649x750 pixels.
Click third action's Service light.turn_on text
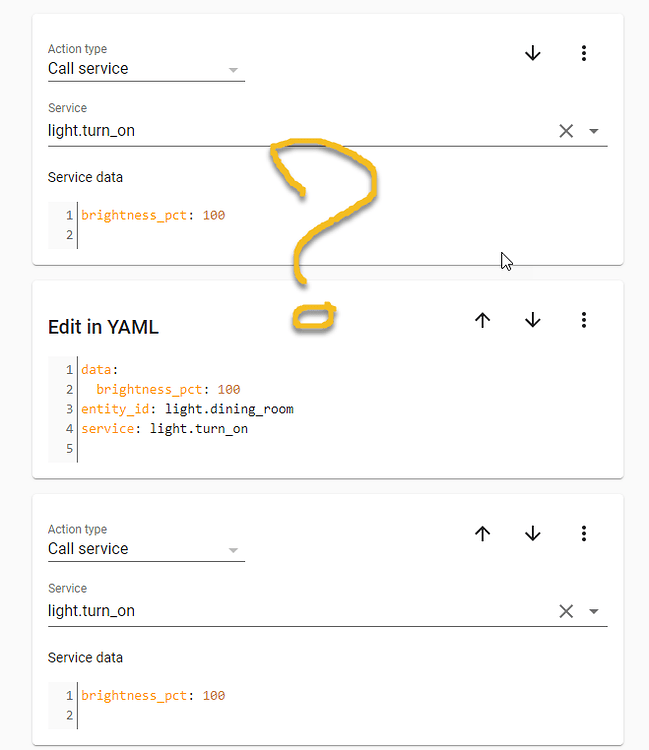click(x=91, y=611)
